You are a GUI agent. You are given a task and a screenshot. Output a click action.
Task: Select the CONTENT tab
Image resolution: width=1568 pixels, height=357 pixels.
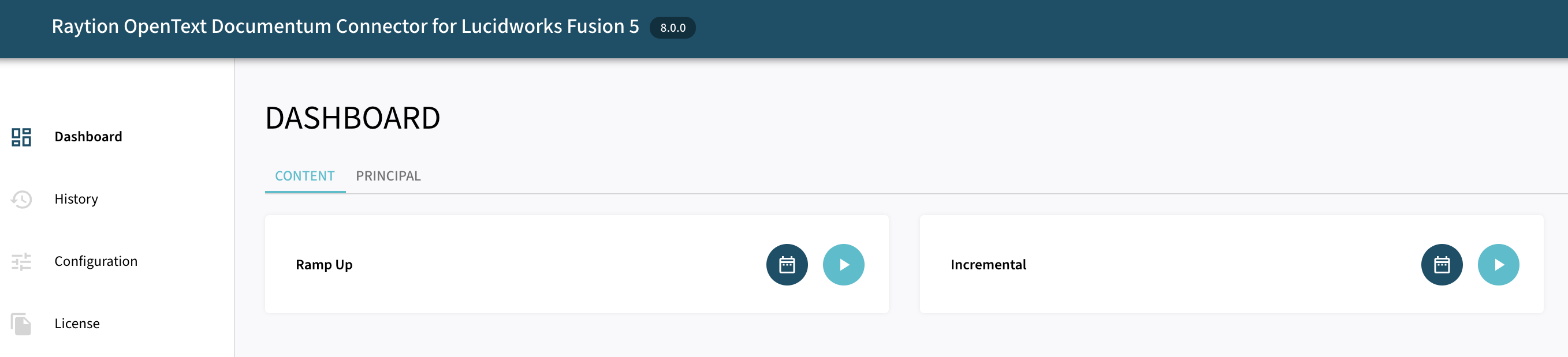[x=304, y=176]
